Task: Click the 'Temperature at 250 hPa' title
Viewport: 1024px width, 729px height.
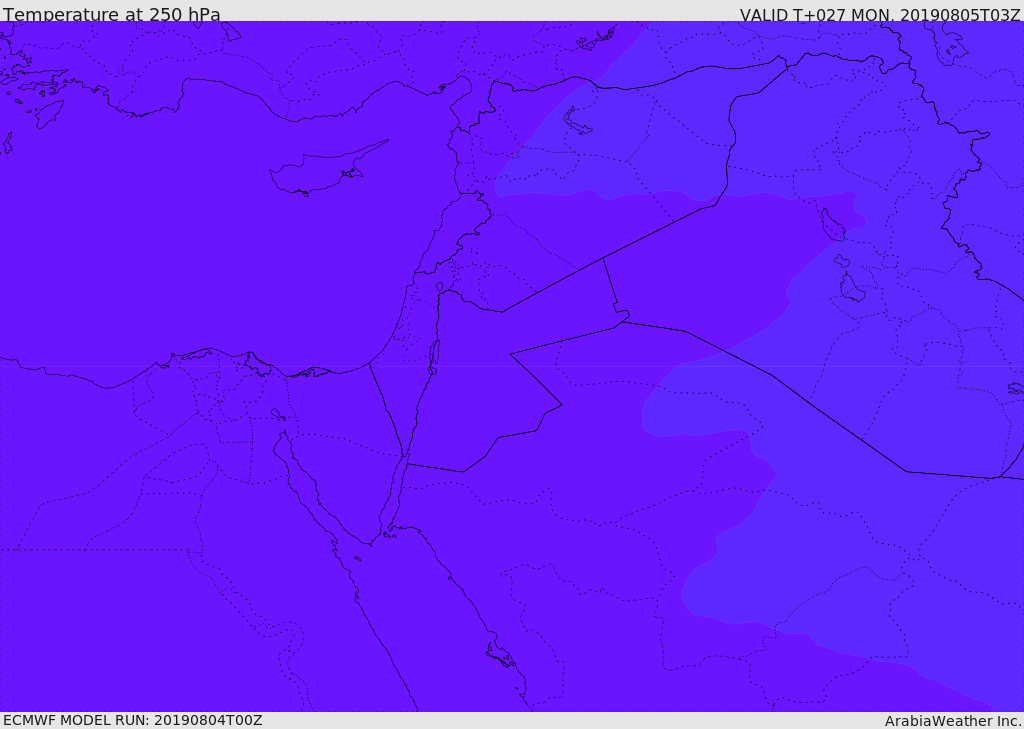Action: [x=112, y=14]
